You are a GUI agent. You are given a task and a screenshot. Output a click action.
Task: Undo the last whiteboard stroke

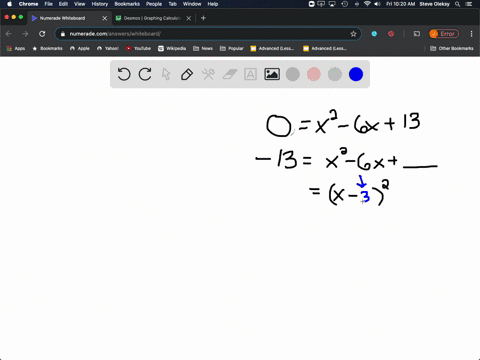pyautogui.click(x=124, y=74)
